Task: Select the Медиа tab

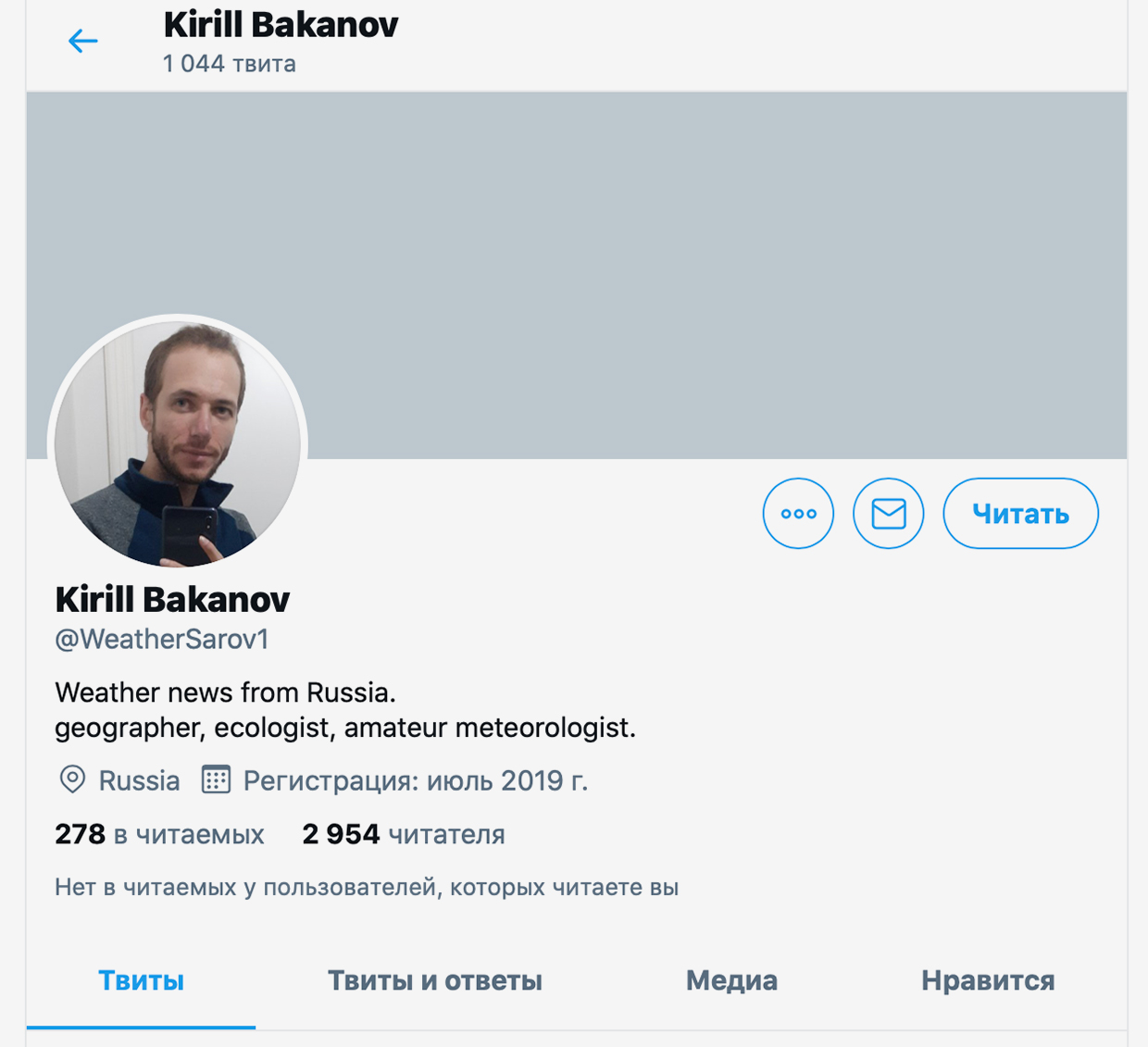Action: coord(731,980)
